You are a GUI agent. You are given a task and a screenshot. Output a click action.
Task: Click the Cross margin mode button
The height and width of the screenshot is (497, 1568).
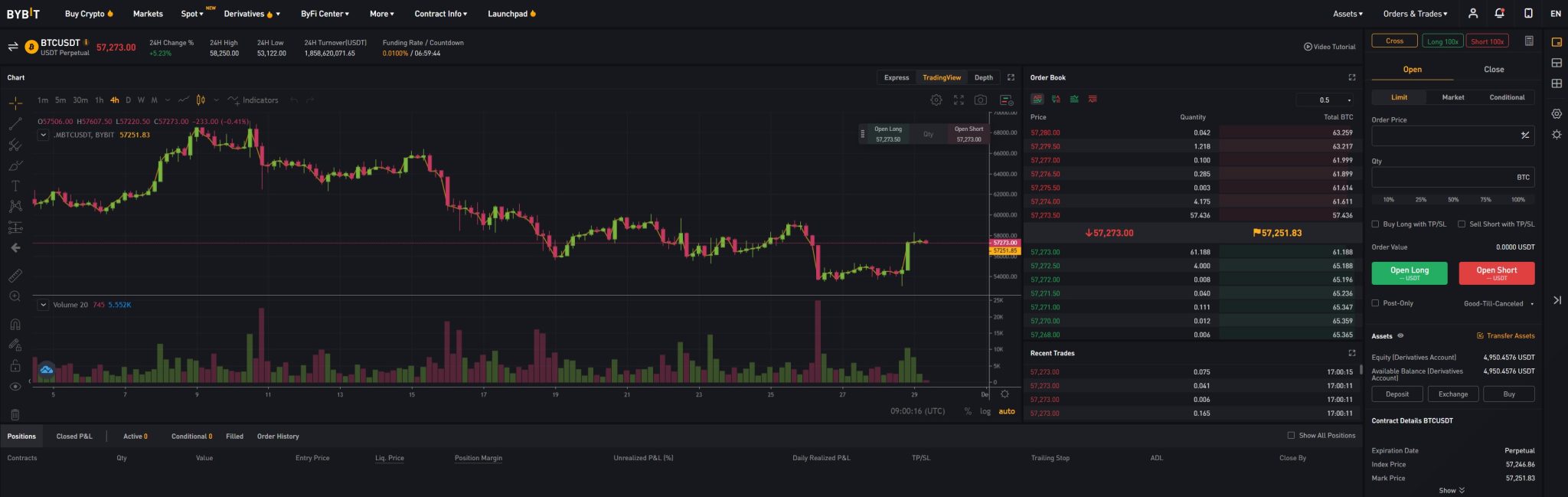(1395, 41)
